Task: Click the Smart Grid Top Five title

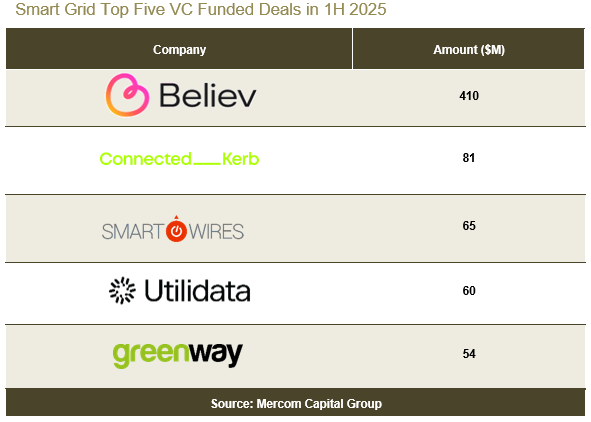Action: (201, 9)
